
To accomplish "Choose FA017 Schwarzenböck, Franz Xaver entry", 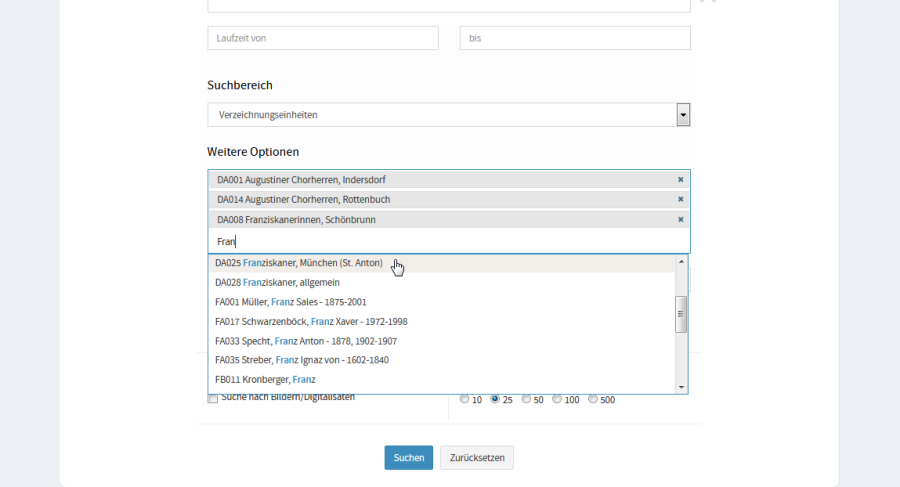I will click(x=310, y=322).
